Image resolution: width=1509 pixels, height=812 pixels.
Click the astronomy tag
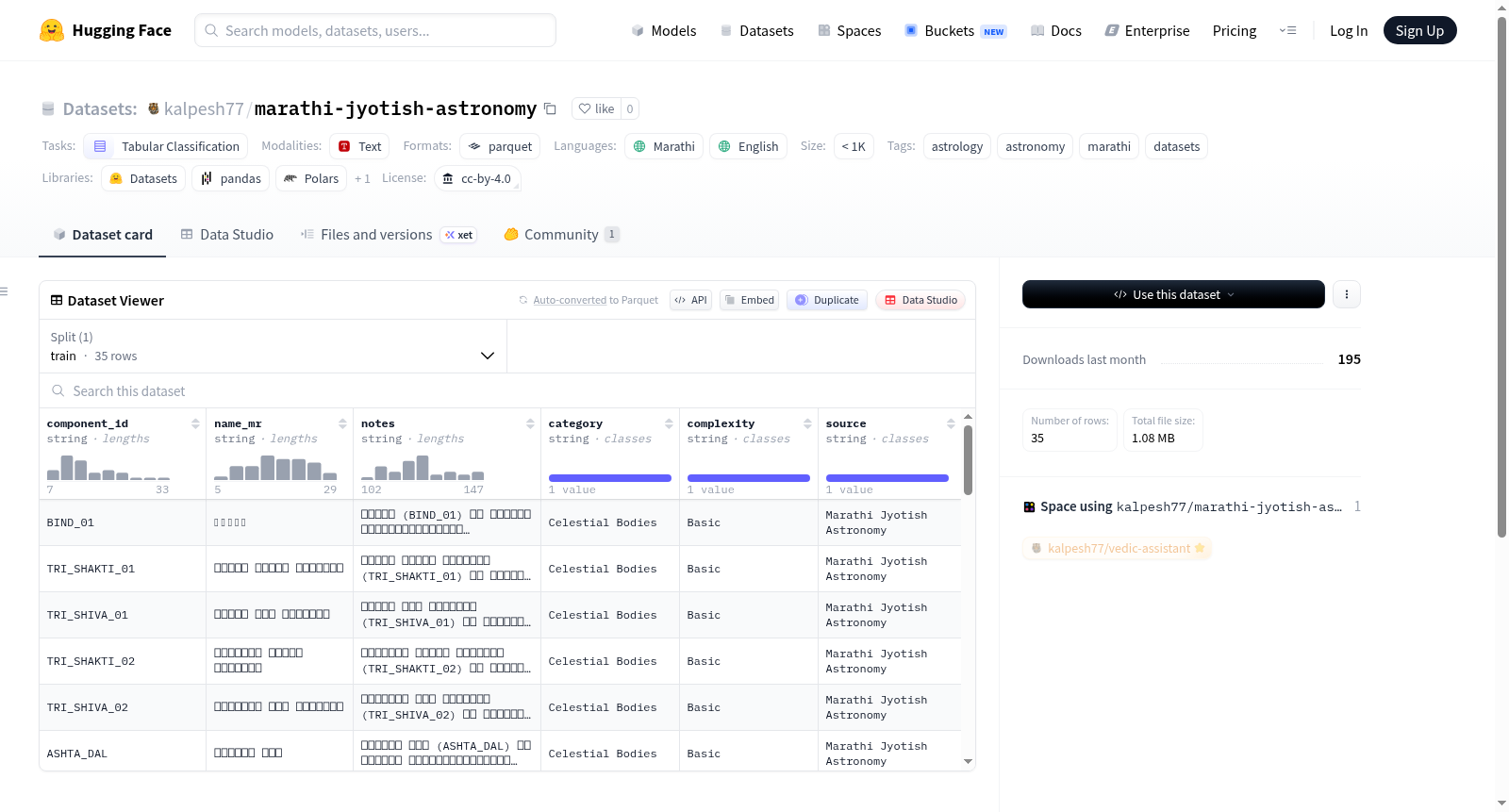[1035, 146]
